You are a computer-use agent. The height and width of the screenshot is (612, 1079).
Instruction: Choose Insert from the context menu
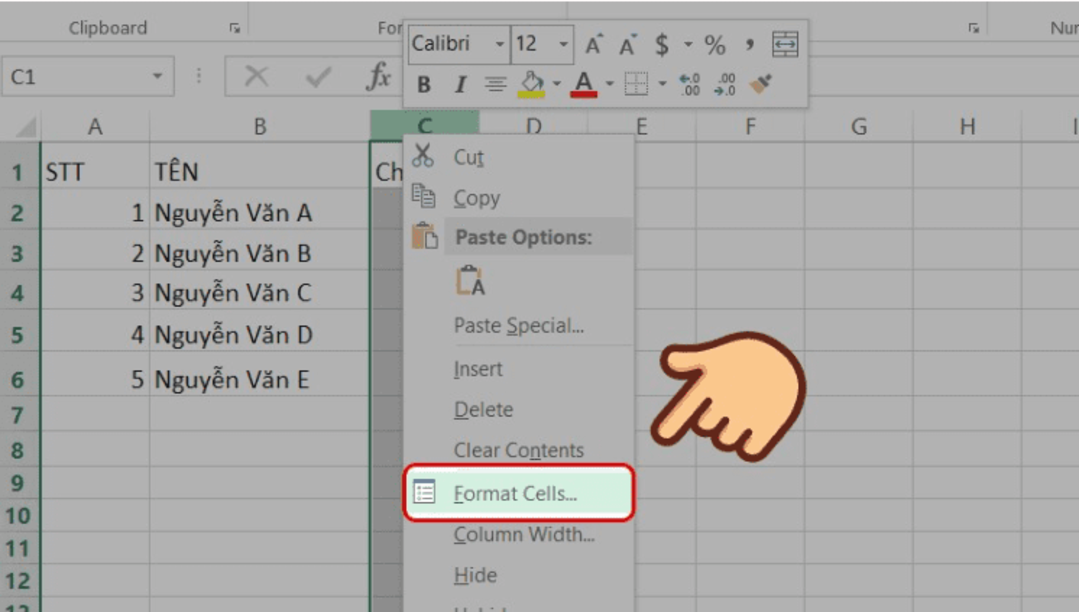(x=518, y=369)
